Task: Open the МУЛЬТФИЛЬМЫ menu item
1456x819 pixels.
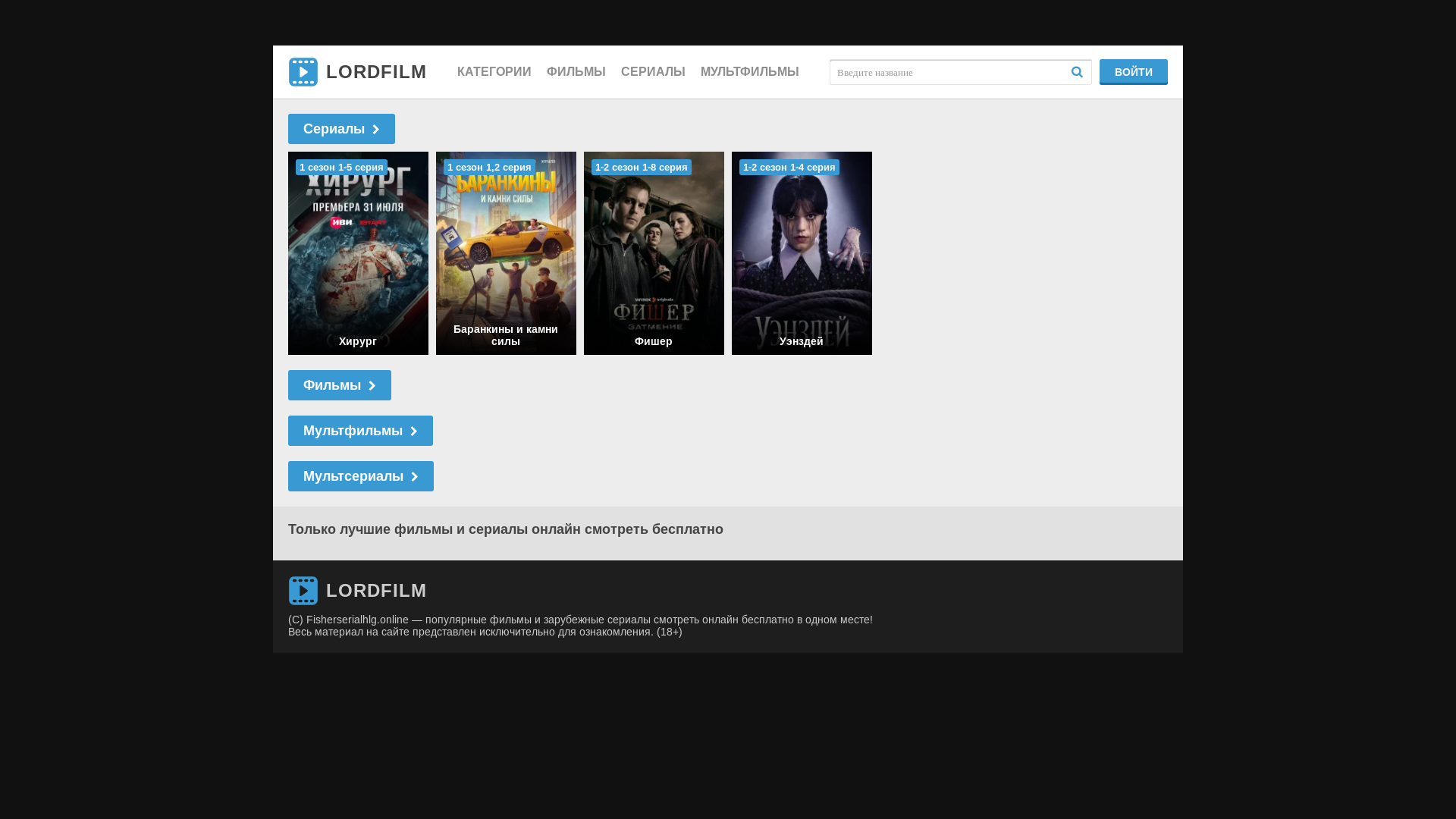Action: pyautogui.click(x=749, y=72)
